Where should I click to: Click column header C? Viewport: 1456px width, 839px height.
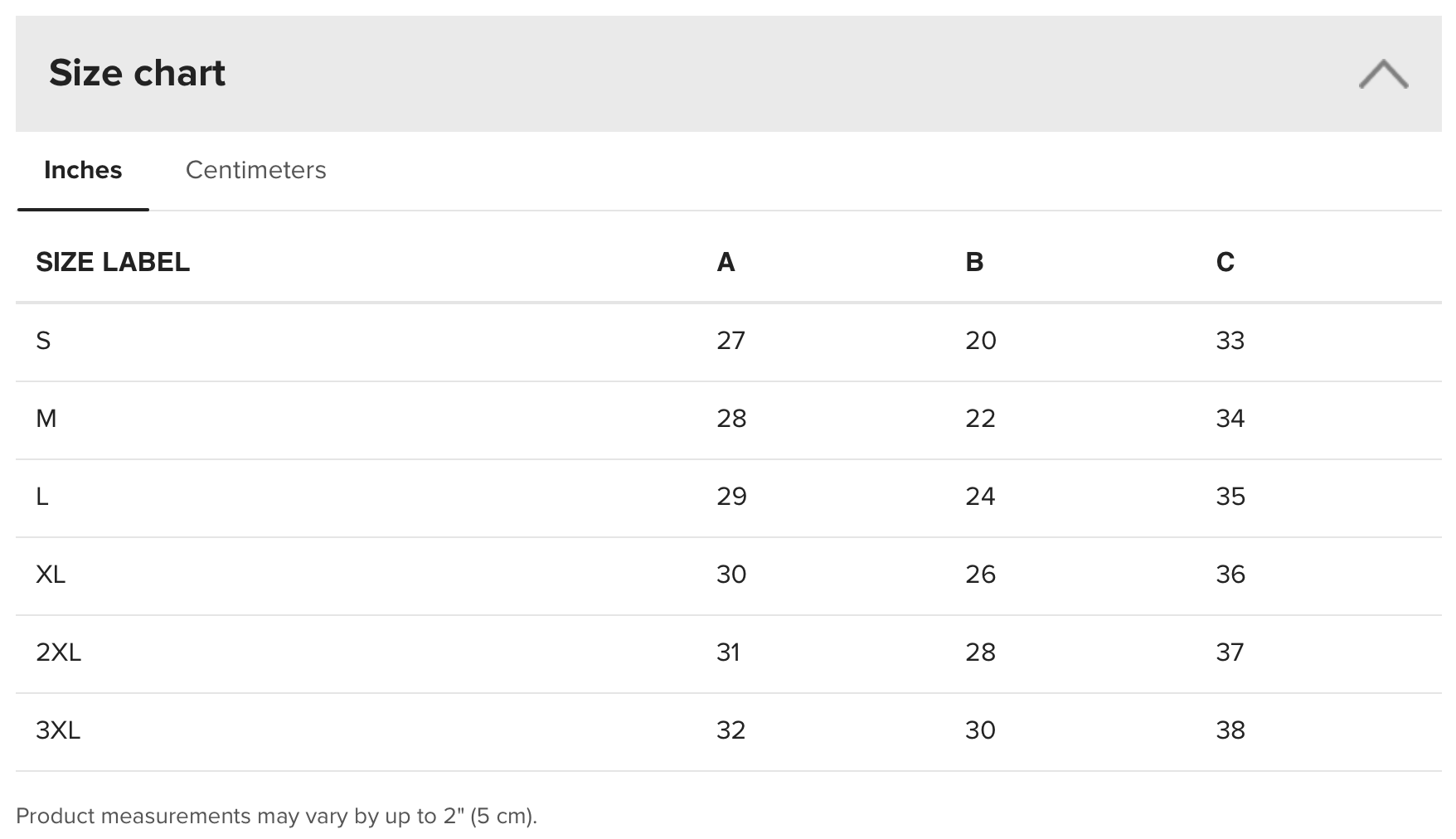click(1225, 262)
